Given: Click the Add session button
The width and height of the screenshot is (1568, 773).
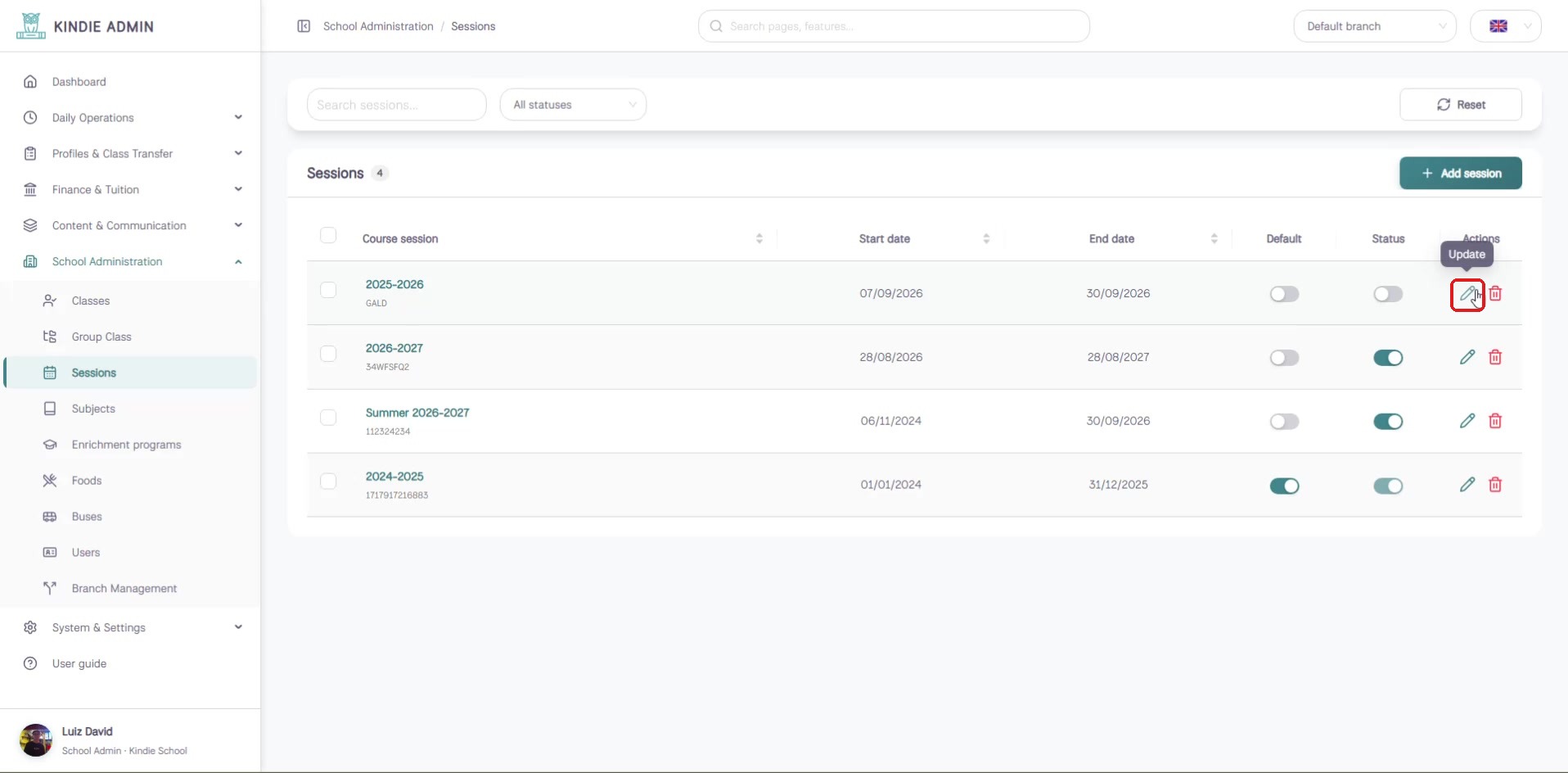Looking at the screenshot, I should click(x=1461, y=173).
